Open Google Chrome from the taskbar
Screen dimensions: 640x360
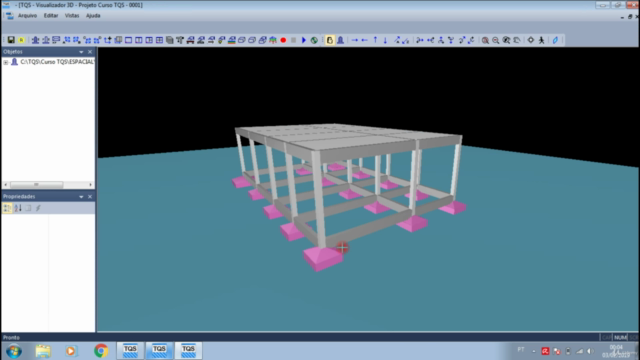[x=101, y=351]
